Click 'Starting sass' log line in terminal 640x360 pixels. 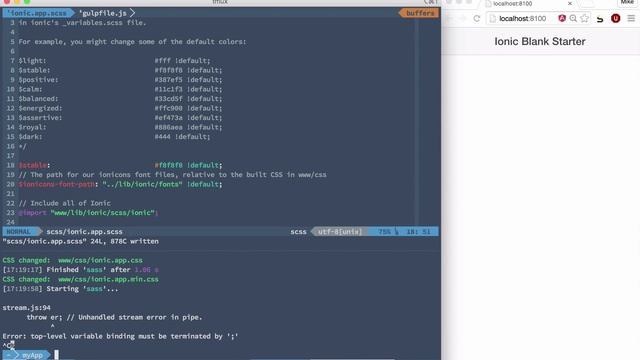pyautogui.click(x=60, y=289)
